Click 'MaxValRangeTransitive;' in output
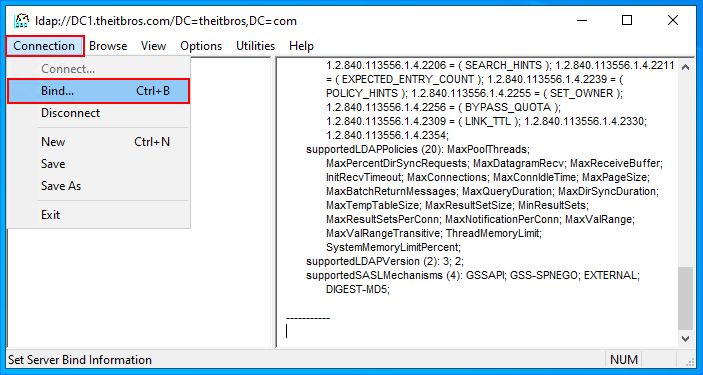Image resolution: width=703 pixels, height=375 pixels. 384,233
